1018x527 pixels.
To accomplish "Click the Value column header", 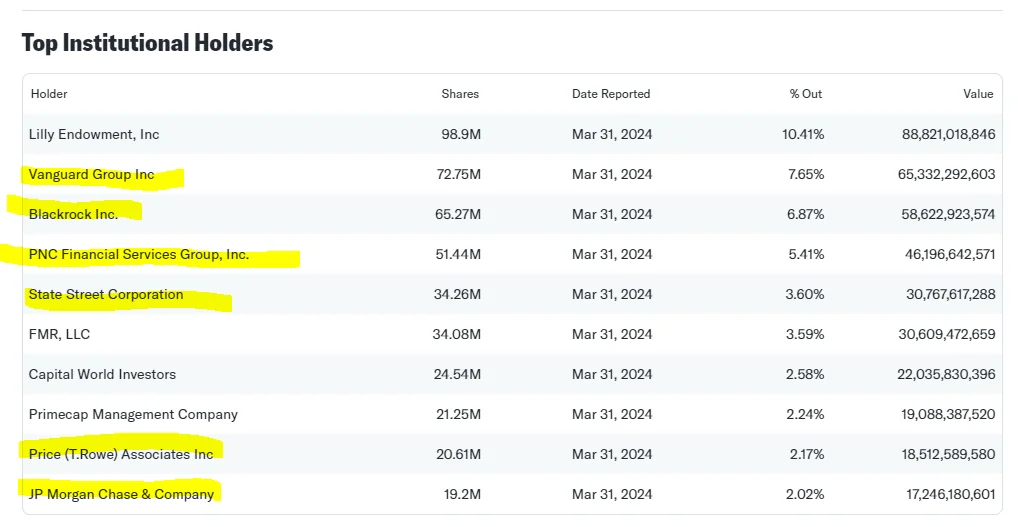I will click(x=978, y=94).
